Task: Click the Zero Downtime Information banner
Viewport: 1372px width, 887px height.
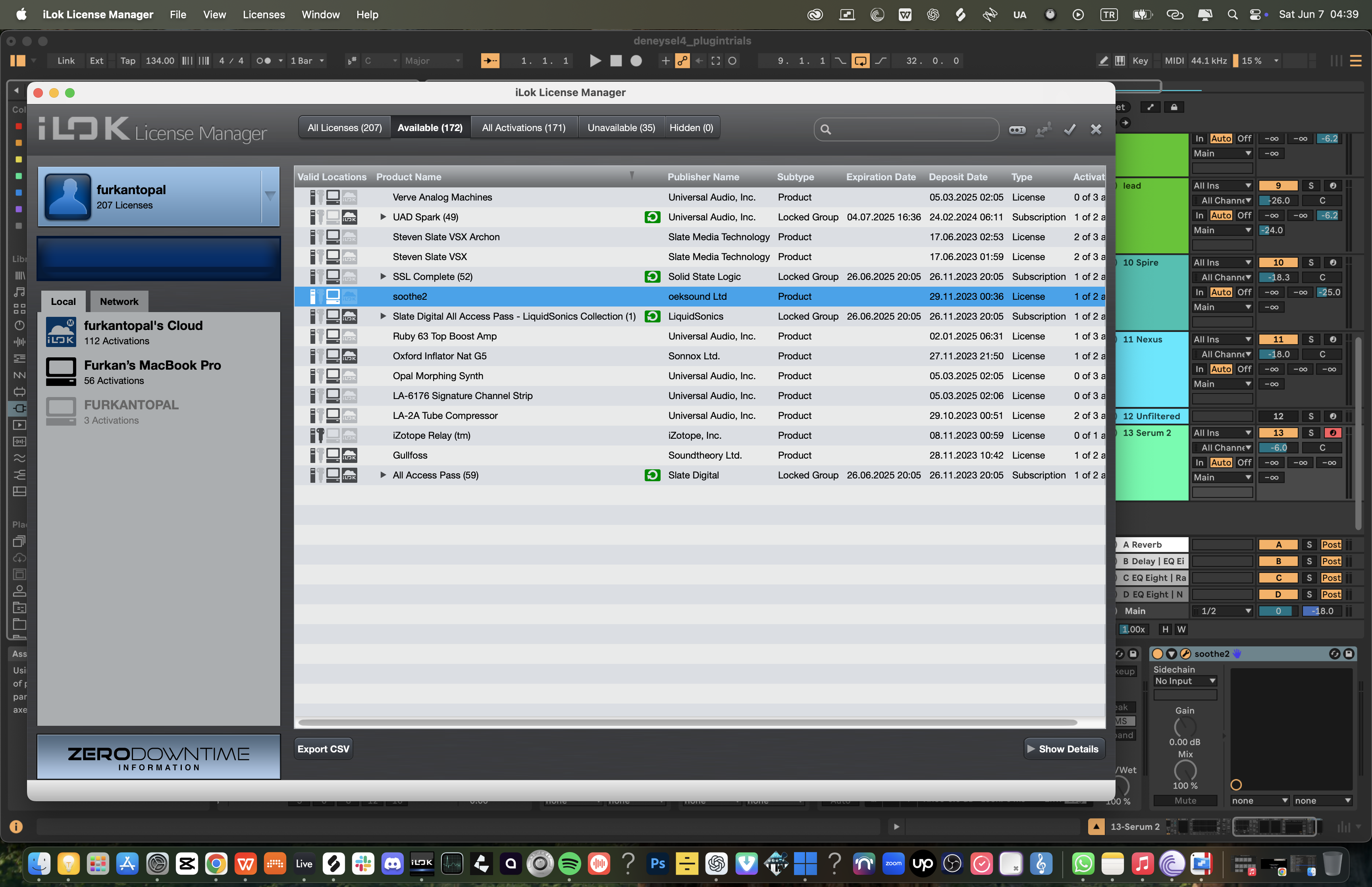Action: coord(158,758)
